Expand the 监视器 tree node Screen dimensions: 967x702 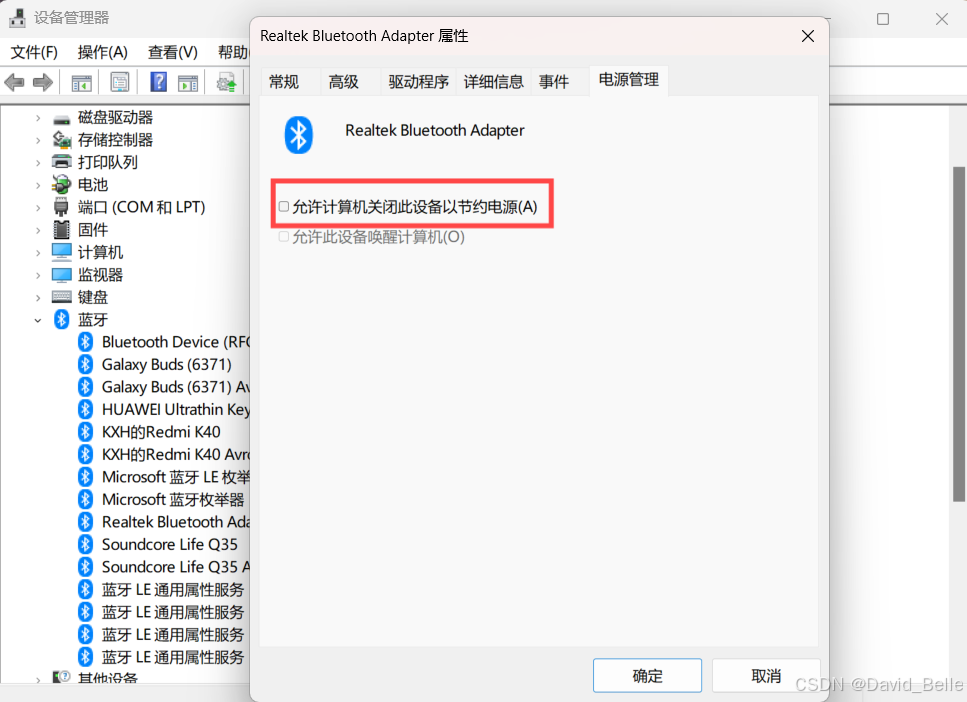(x=38, y=275)
